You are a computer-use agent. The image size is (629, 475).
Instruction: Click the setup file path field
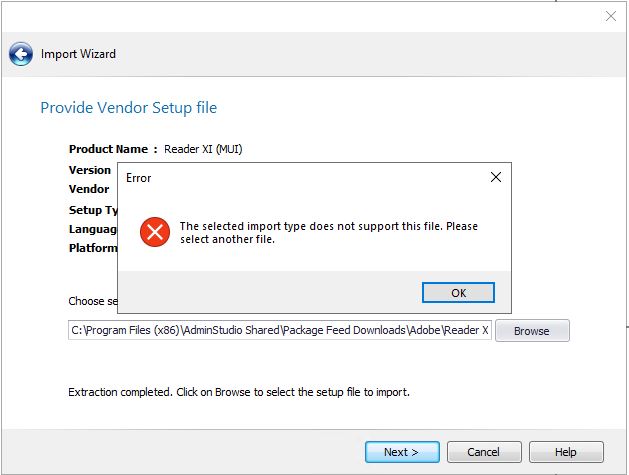[x=280, y=330]
